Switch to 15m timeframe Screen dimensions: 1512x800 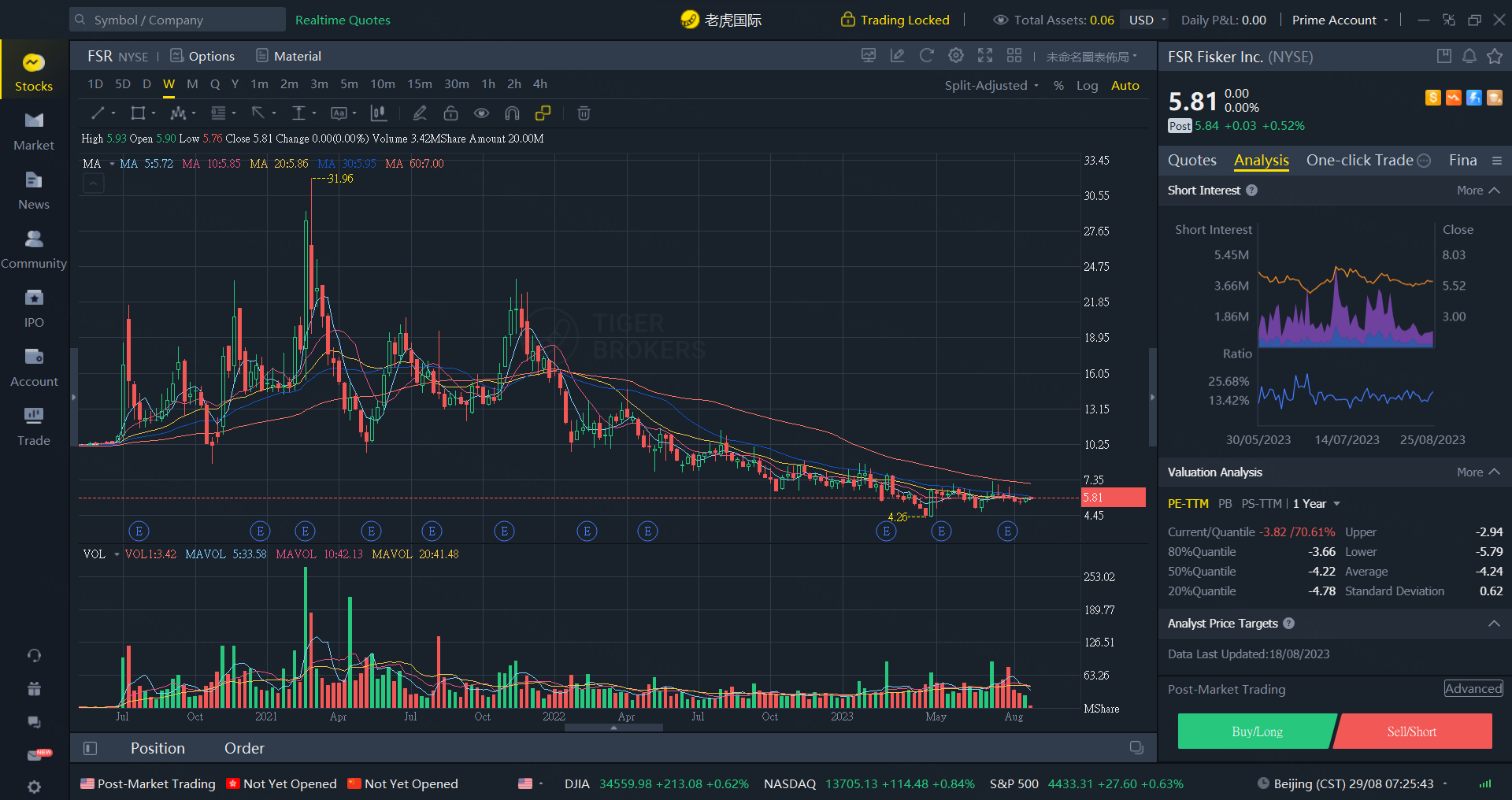(x=419, y=84)
